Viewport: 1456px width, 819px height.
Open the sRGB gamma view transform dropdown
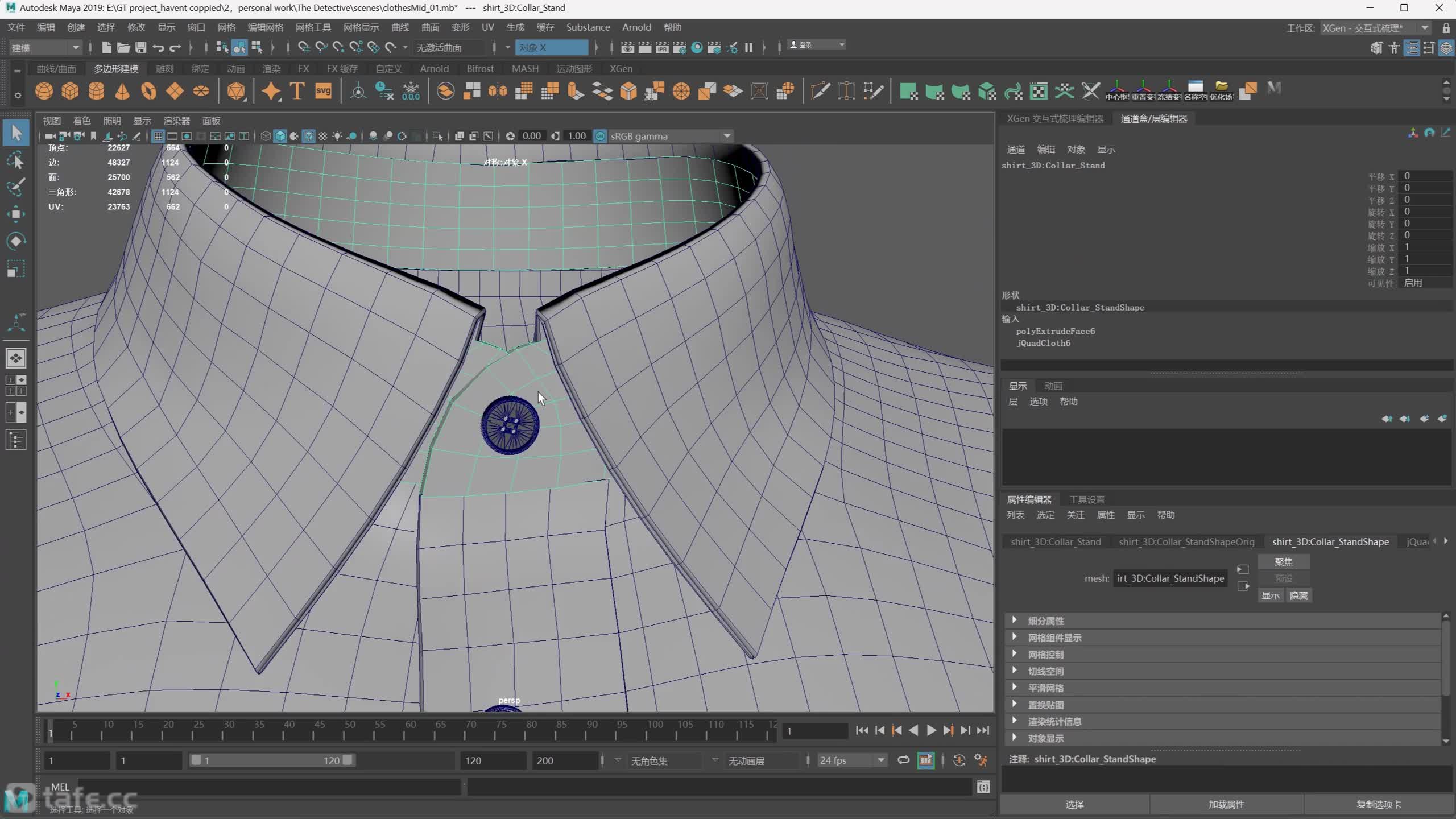[670, 136]
